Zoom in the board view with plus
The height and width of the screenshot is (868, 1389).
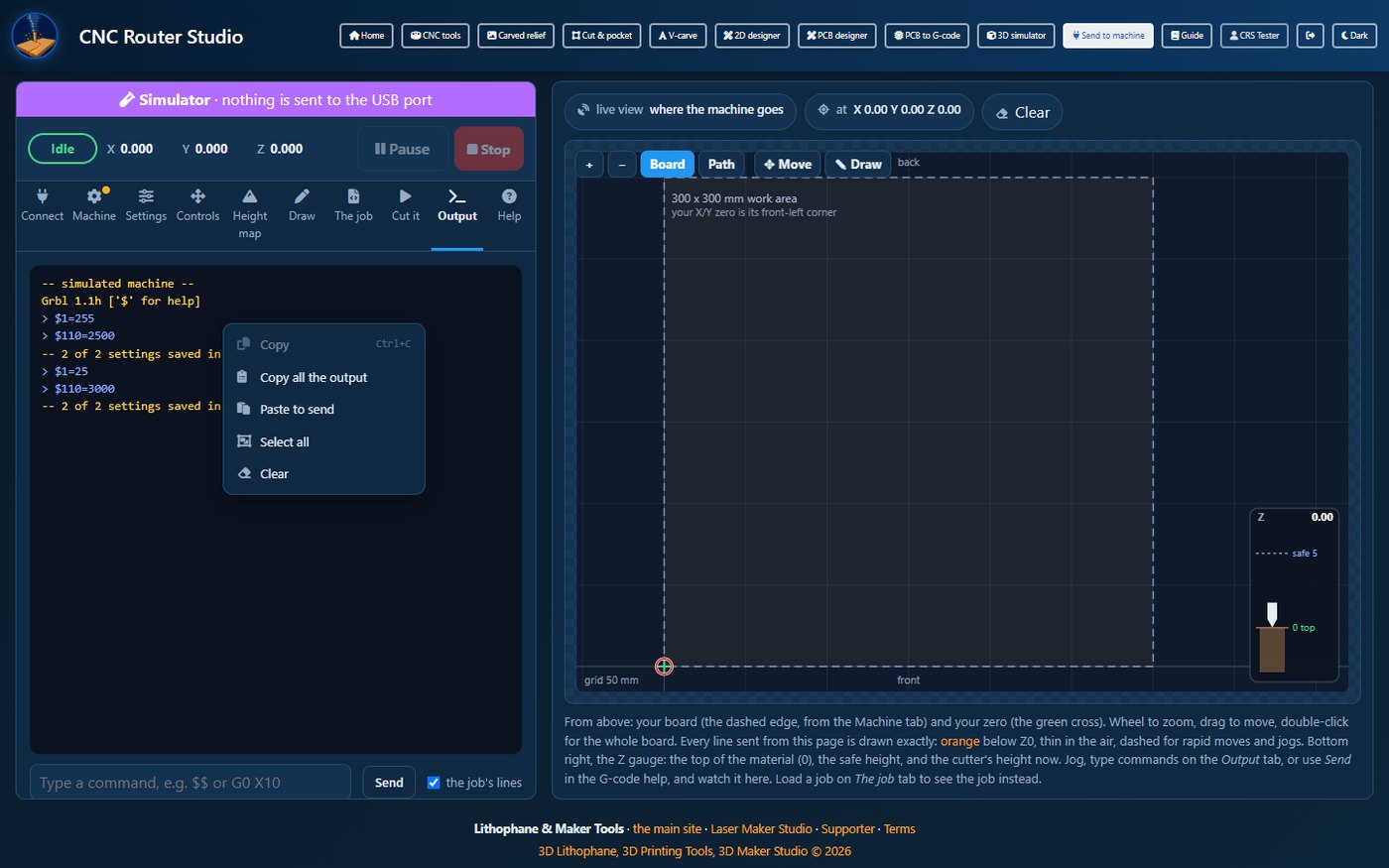(589, 165)
